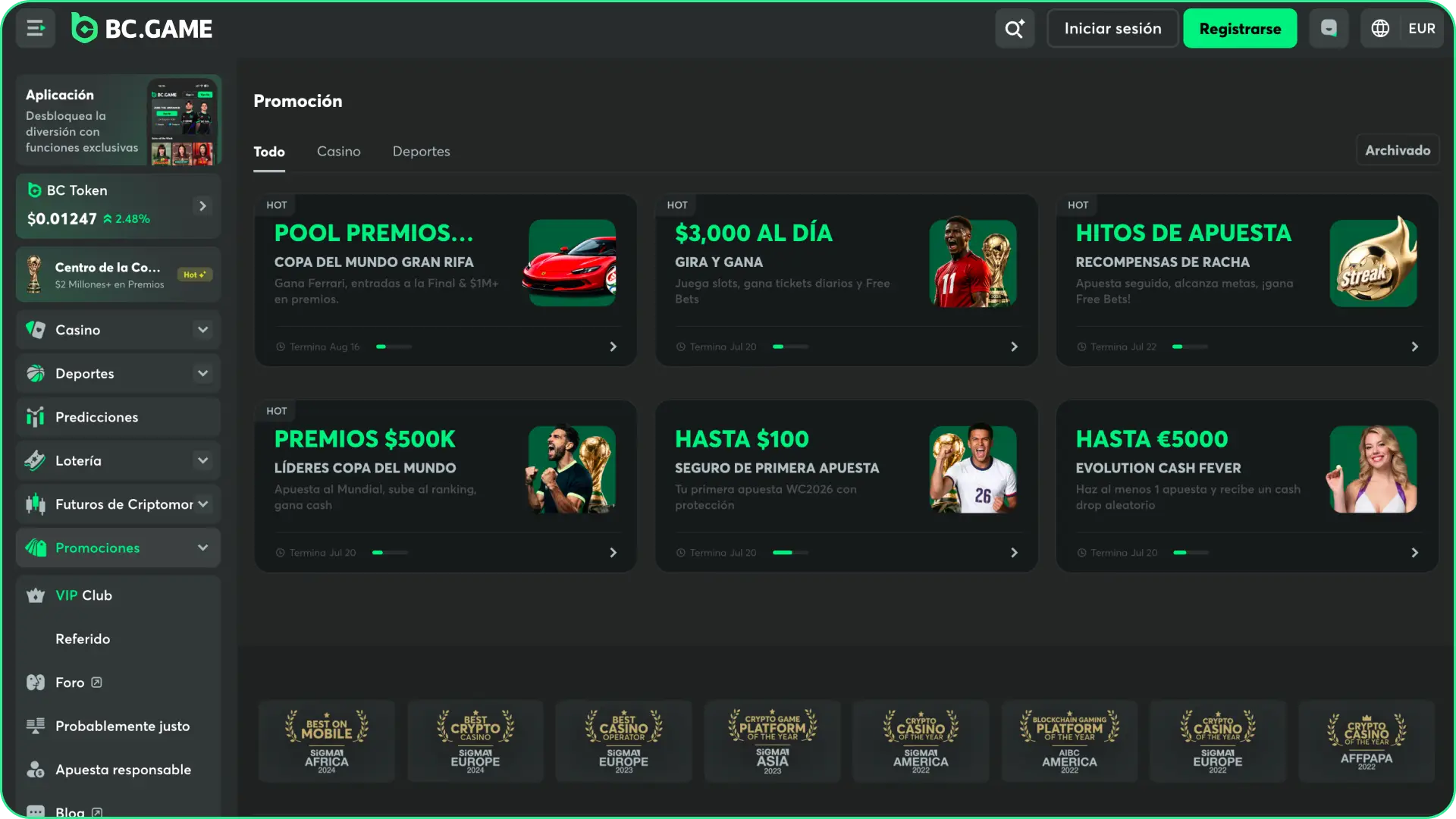Open the BC Token details arrow
The width and height of the screenshot is (1456, 819).
[202, 206]
